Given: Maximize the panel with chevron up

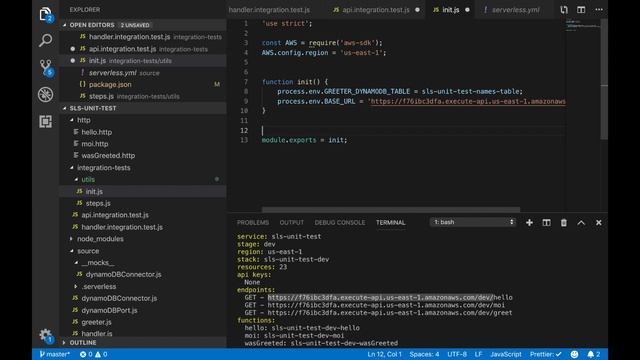Looking at the screenshot, I should tap(581, 222).
